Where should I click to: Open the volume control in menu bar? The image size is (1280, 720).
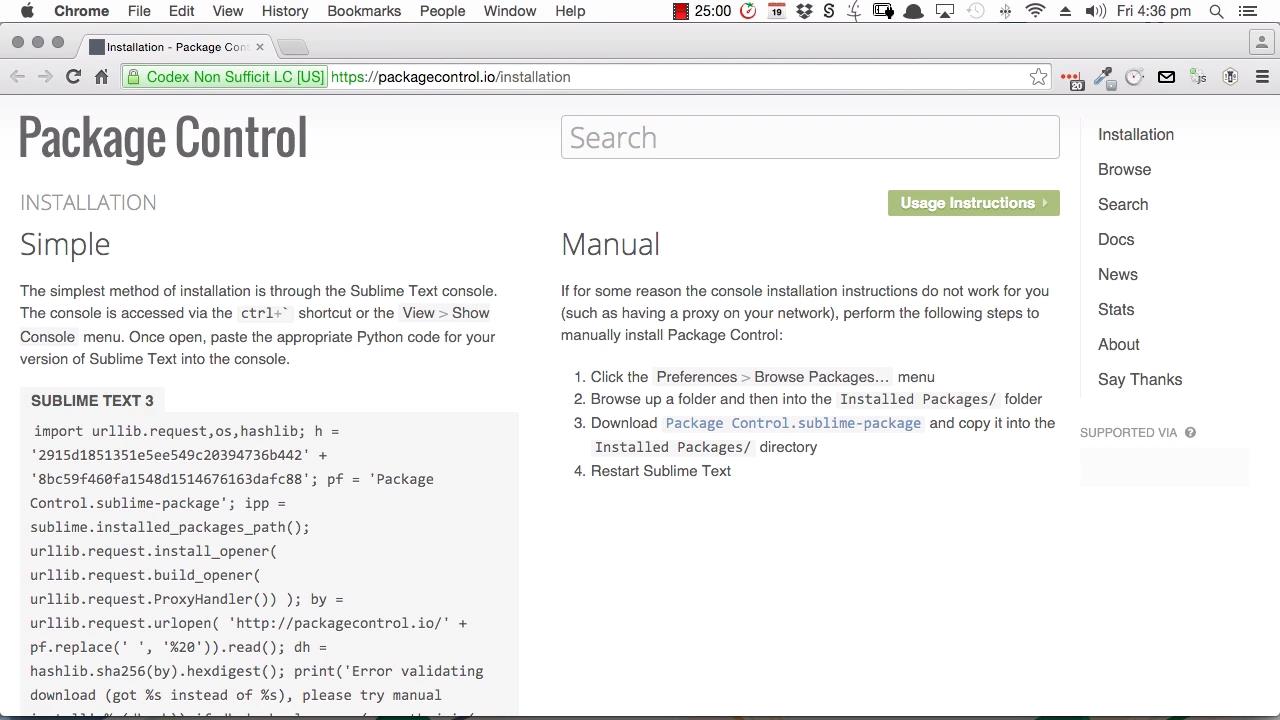1095,11
